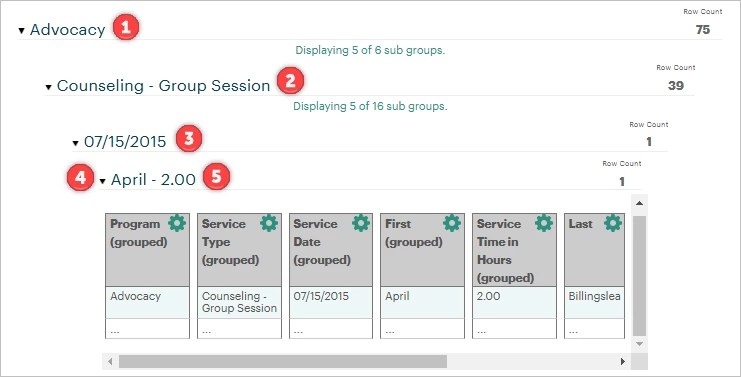Collapse the April - 2.00 group arrow
The image size is (741, 377).
[x=103, y=181]
